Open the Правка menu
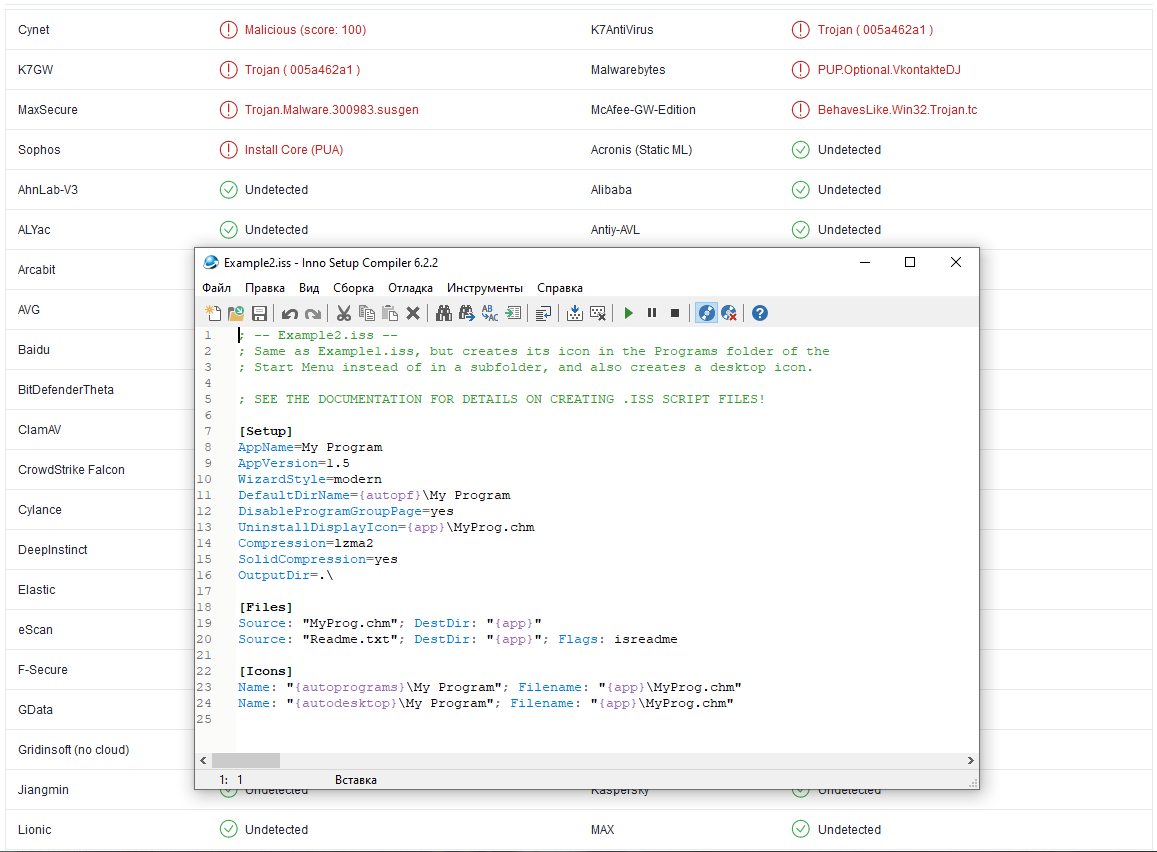This screenshot has height=852, width=1157. 265,288
